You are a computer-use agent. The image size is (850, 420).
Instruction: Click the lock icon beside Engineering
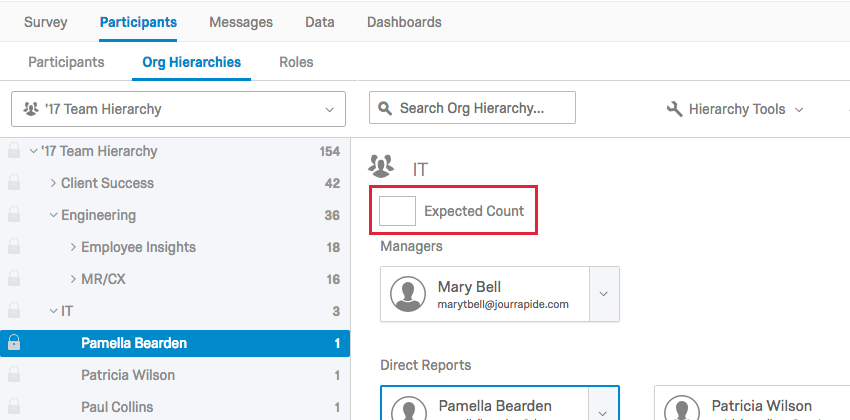(x=14, y=215)
